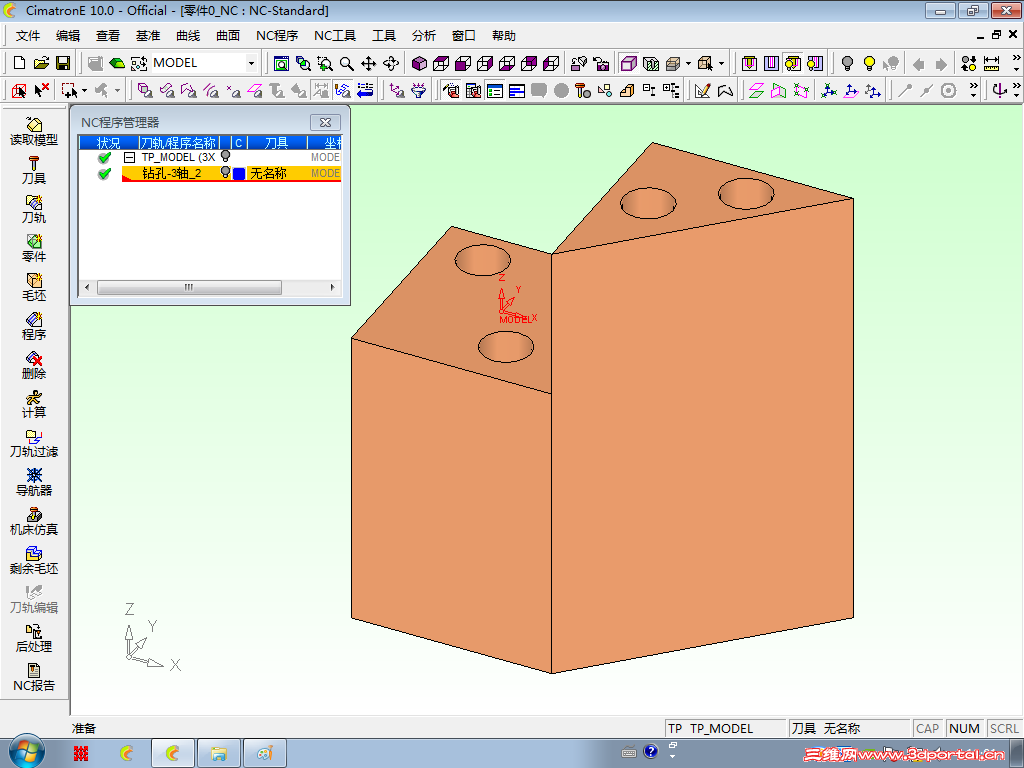Run the 计算 (calculate) sidebar tool
The width and height of the screenshot is (1024, 768).
34,404
